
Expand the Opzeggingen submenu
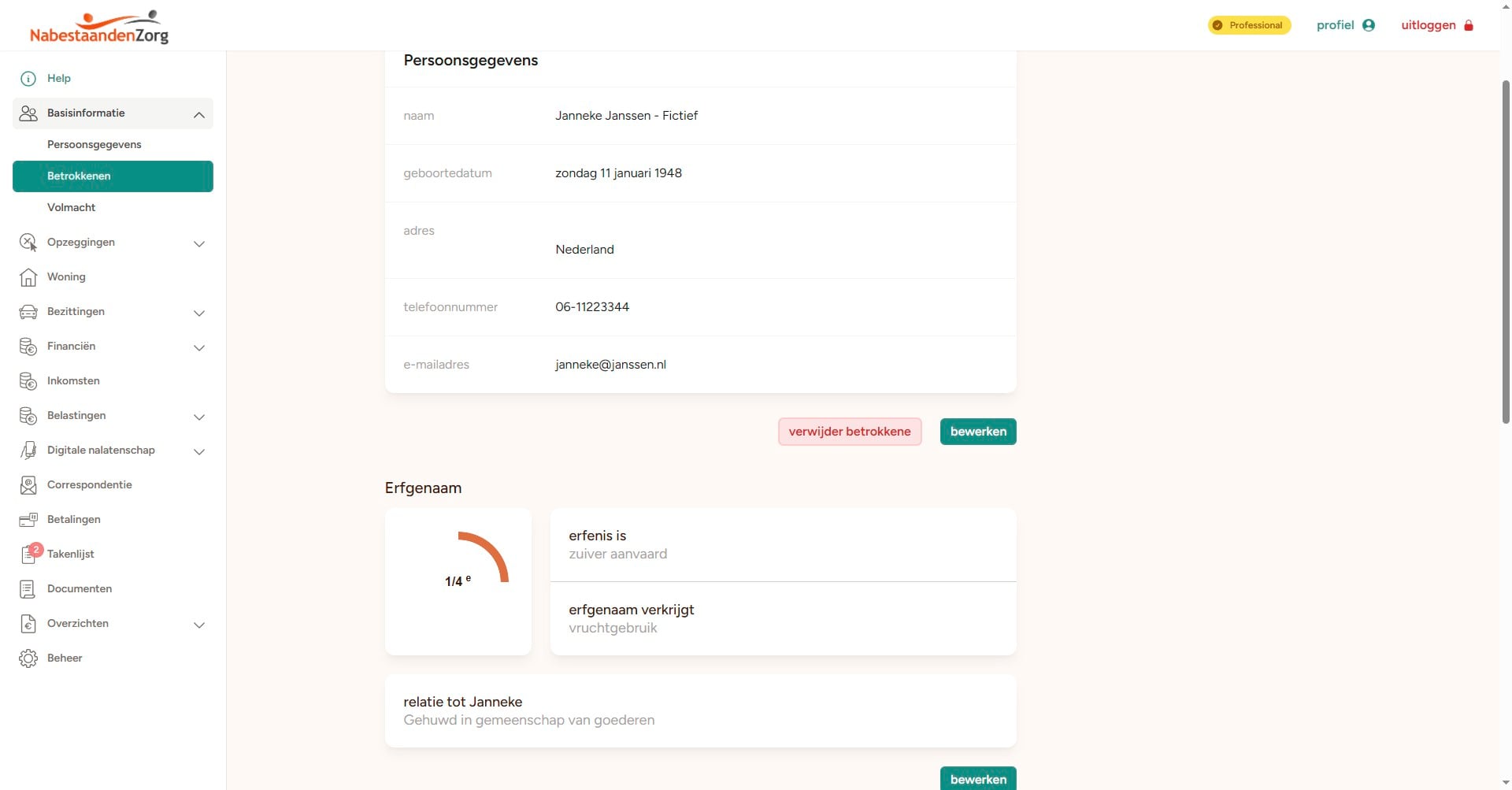(x=199, y=243)
